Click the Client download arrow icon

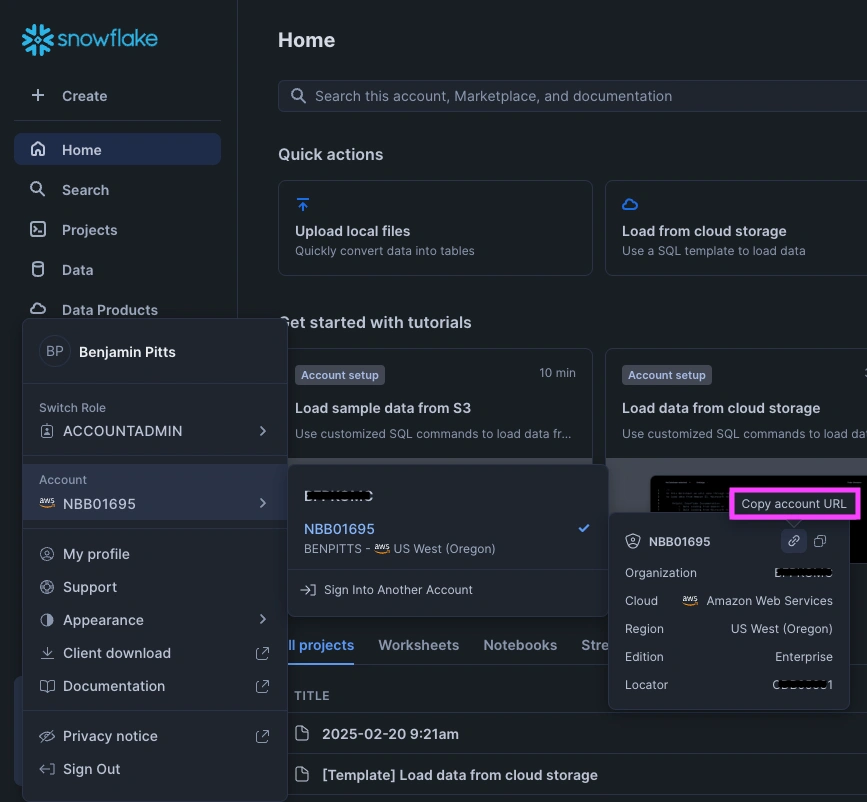pos(47,653)
